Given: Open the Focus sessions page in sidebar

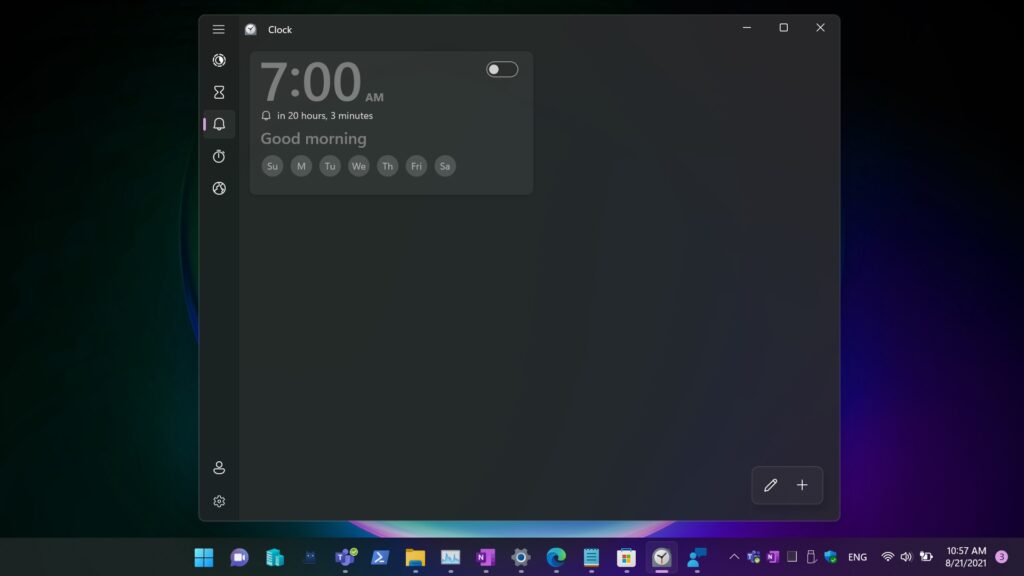Looking at the screenshot, I should pyautogui.click(x=219, y=61).
